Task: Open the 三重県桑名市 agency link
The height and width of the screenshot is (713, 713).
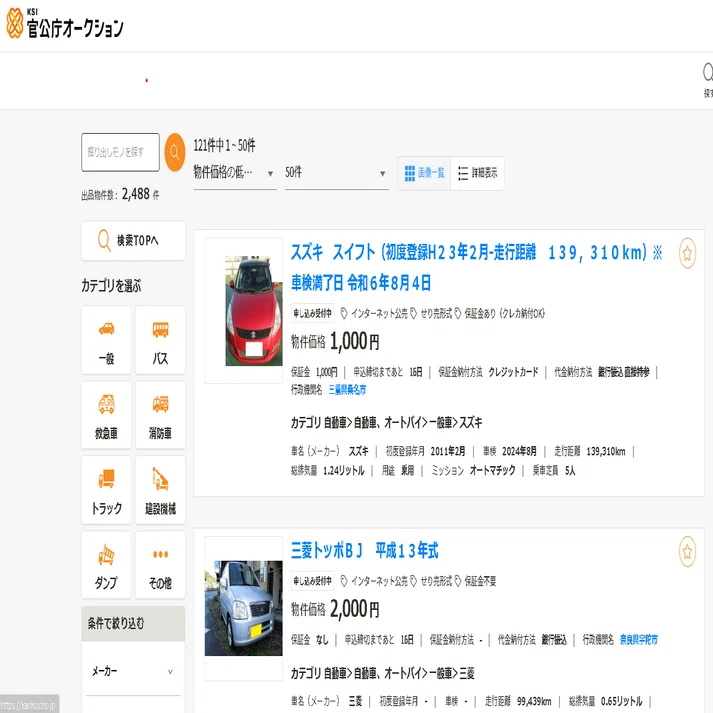Action: point(347,390)
